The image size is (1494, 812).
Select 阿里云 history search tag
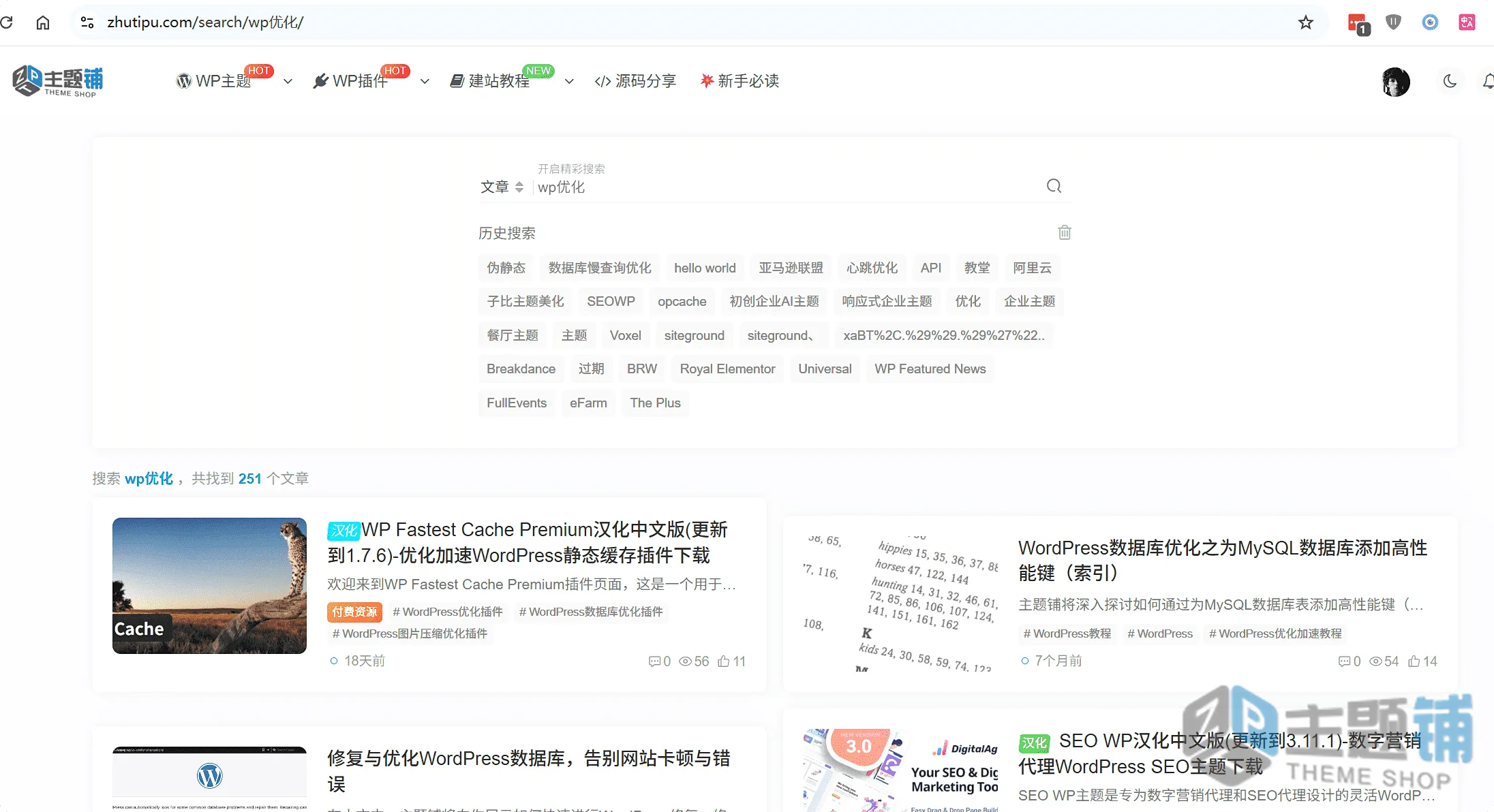[x=1032, y=268]
